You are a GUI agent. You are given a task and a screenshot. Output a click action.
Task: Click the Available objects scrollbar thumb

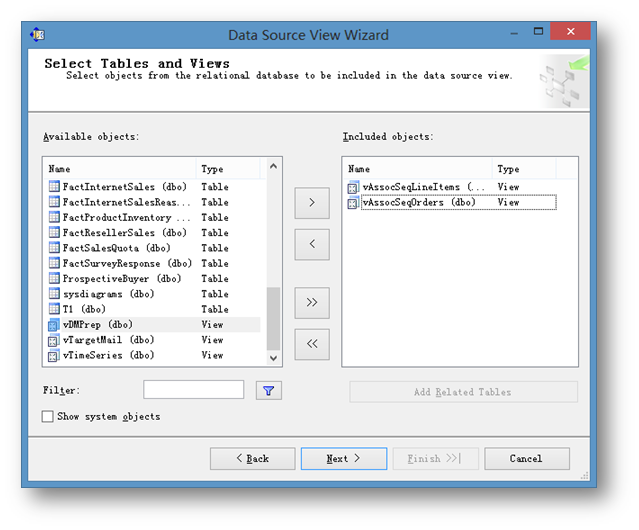tap(273, 319)
